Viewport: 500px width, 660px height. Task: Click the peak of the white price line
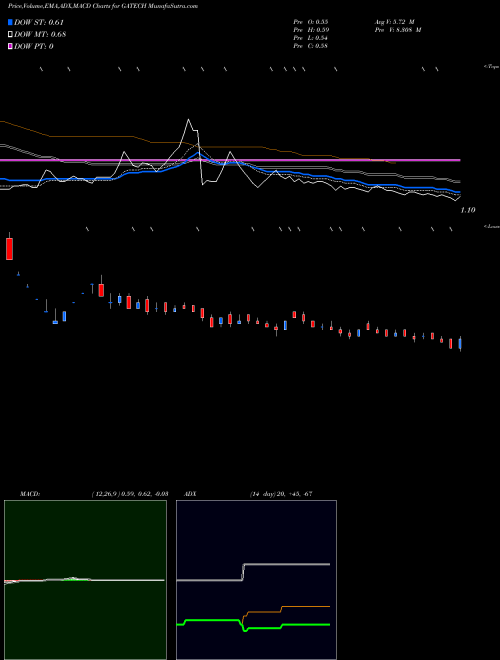[189, 120]
